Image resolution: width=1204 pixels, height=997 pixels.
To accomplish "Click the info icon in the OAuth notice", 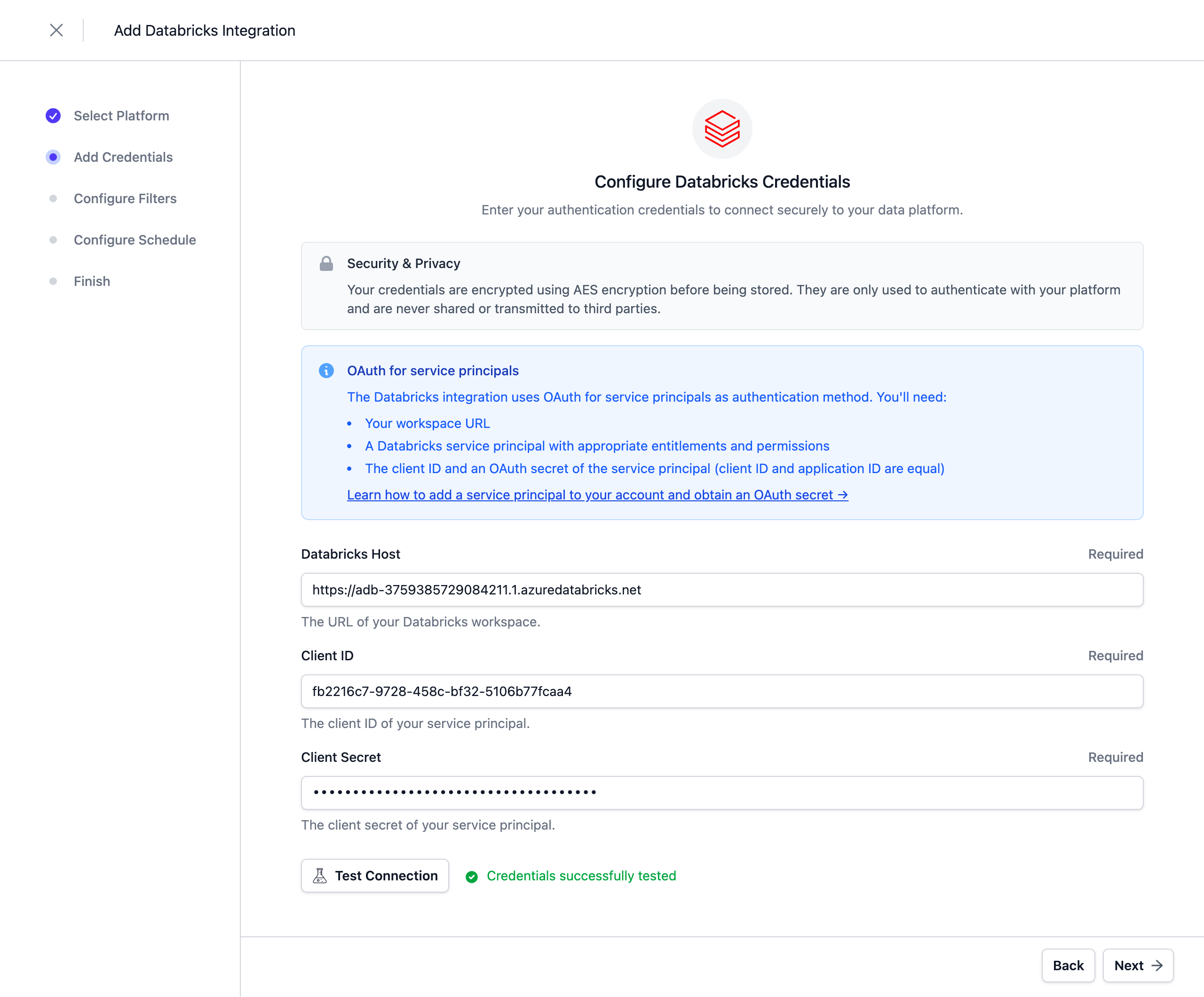I will click(x=327, y=371).
